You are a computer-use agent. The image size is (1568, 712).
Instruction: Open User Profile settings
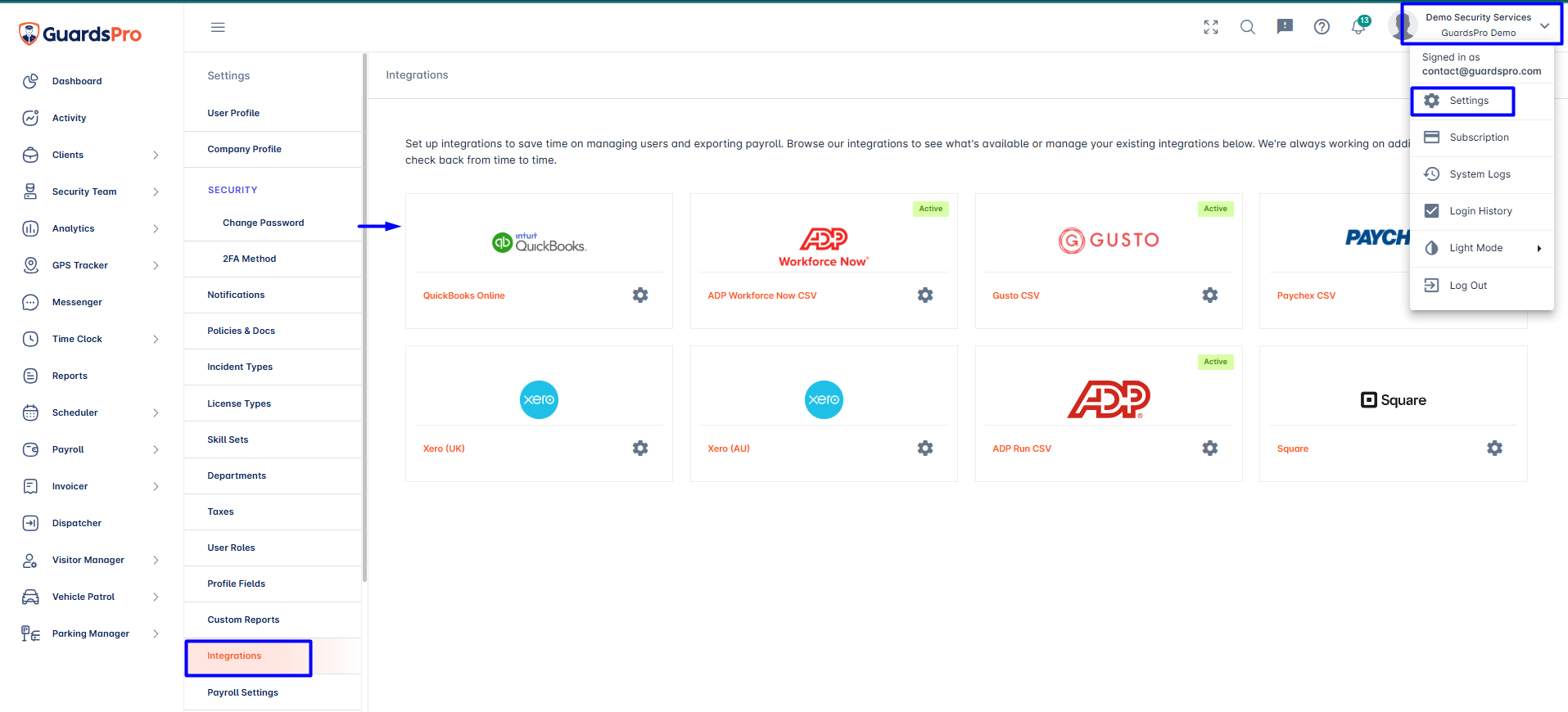coord(273,113)
